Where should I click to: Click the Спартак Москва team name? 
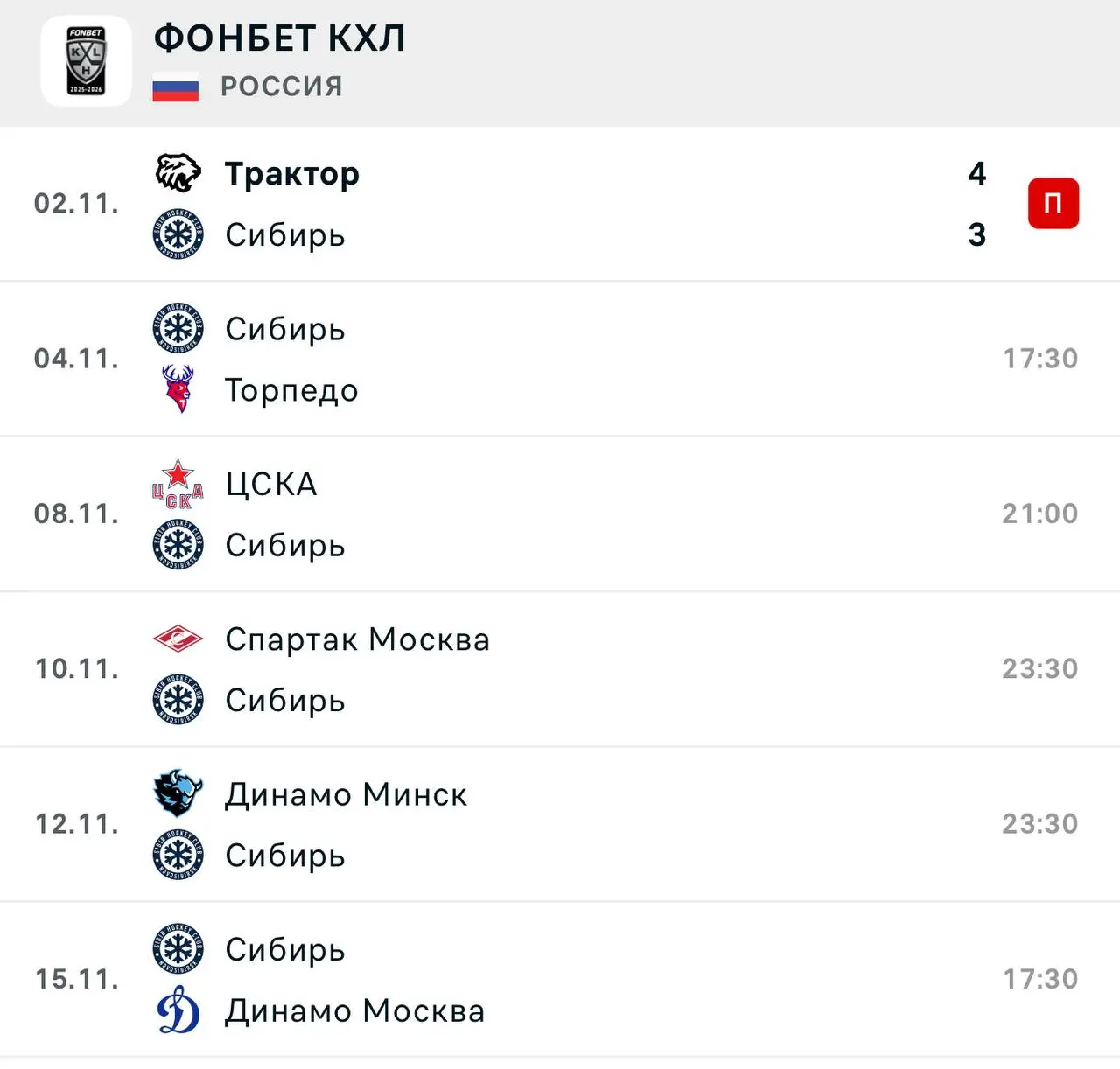point(357,639)
